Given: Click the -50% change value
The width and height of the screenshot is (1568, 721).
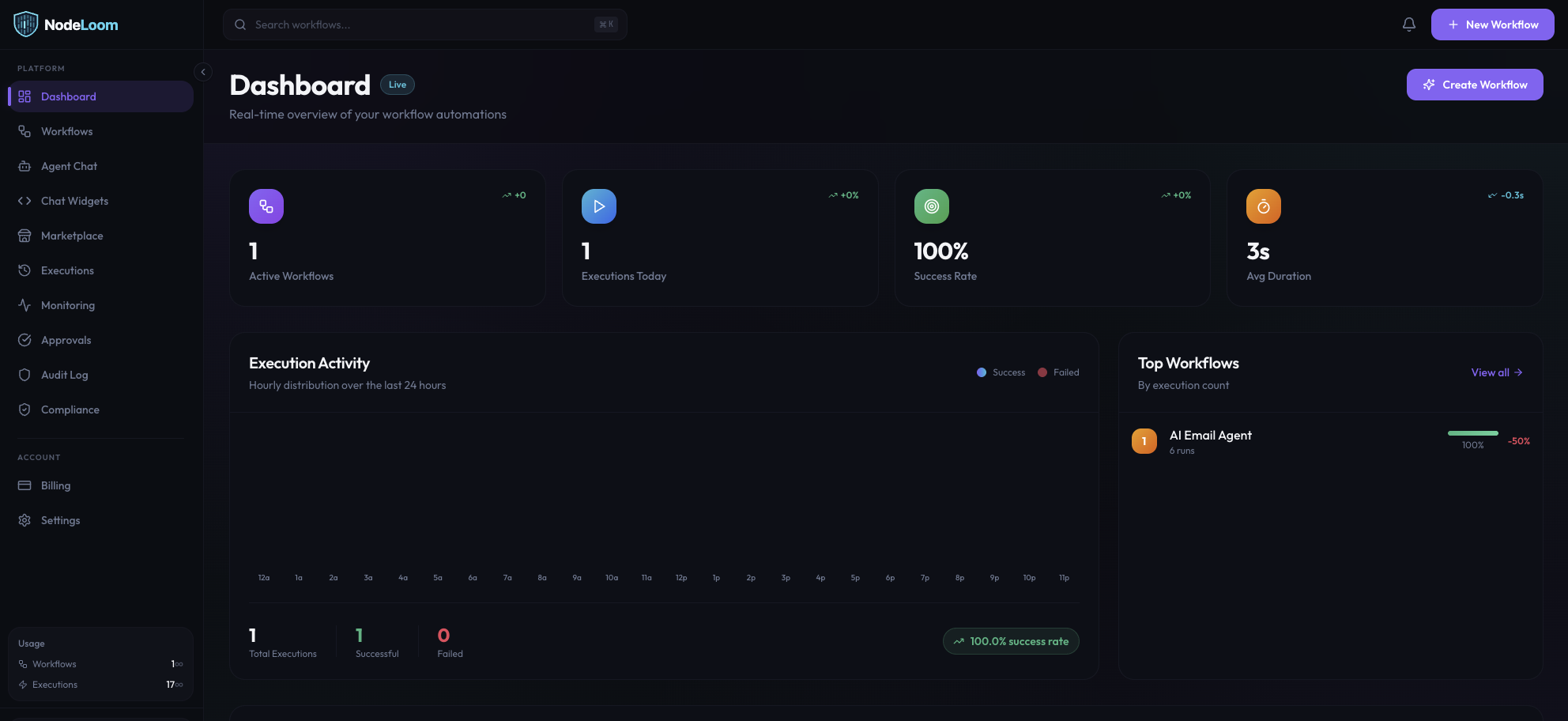Looking at the screenshot, I should 1519,441.
